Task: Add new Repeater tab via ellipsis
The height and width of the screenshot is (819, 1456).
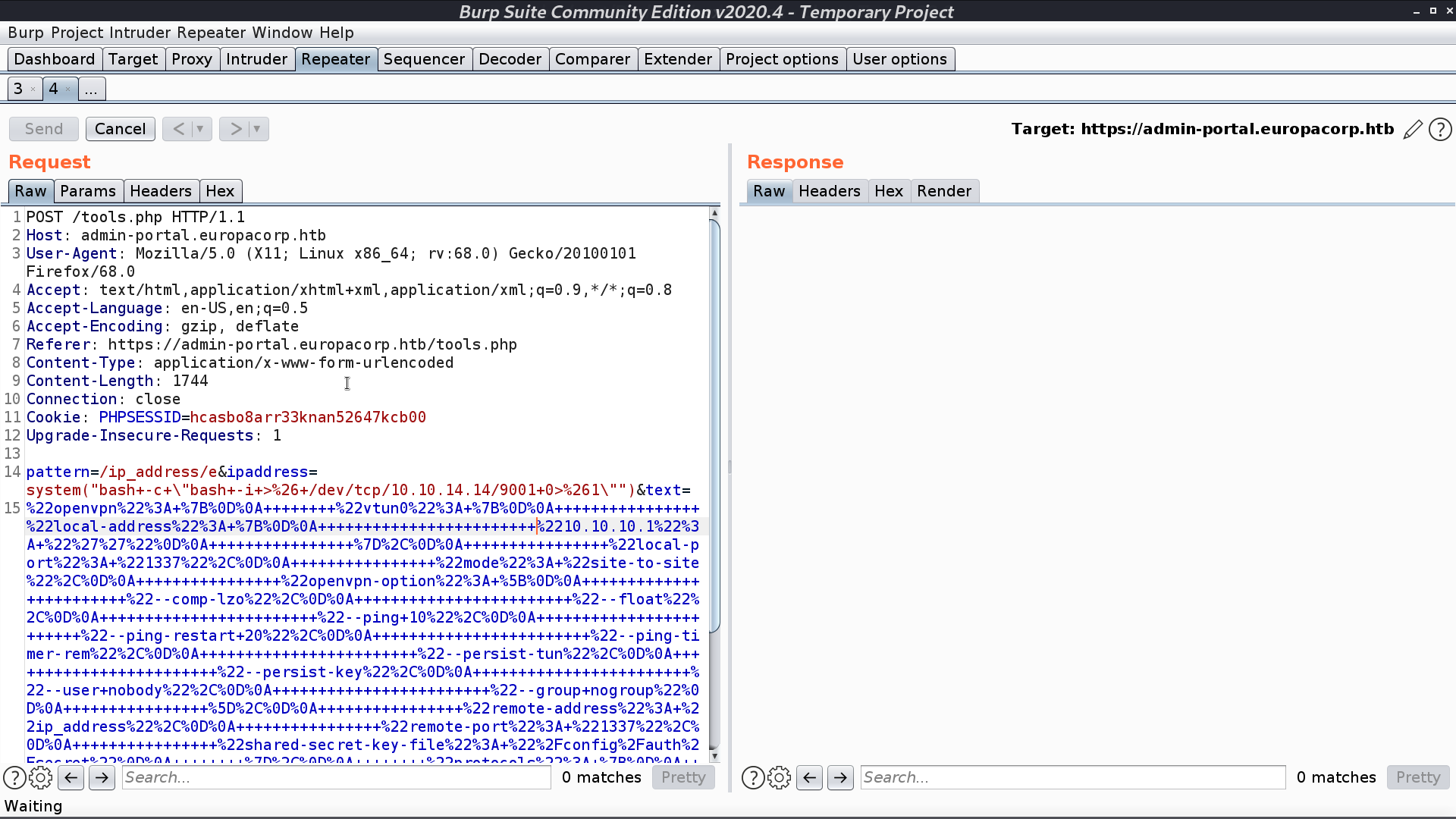Action: (91, 89)
